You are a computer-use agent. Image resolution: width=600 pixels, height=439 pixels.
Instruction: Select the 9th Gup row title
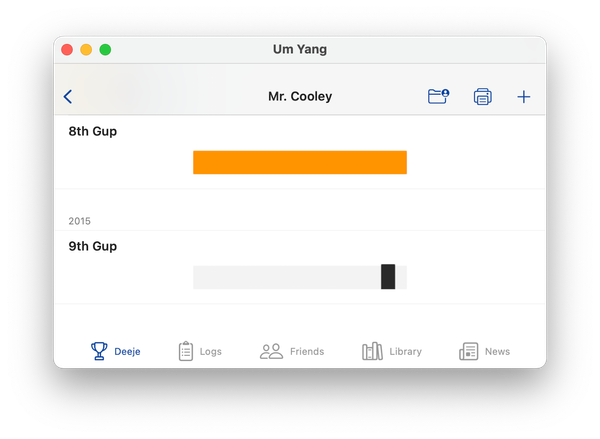pyautogui.click(x=93, y=246)
